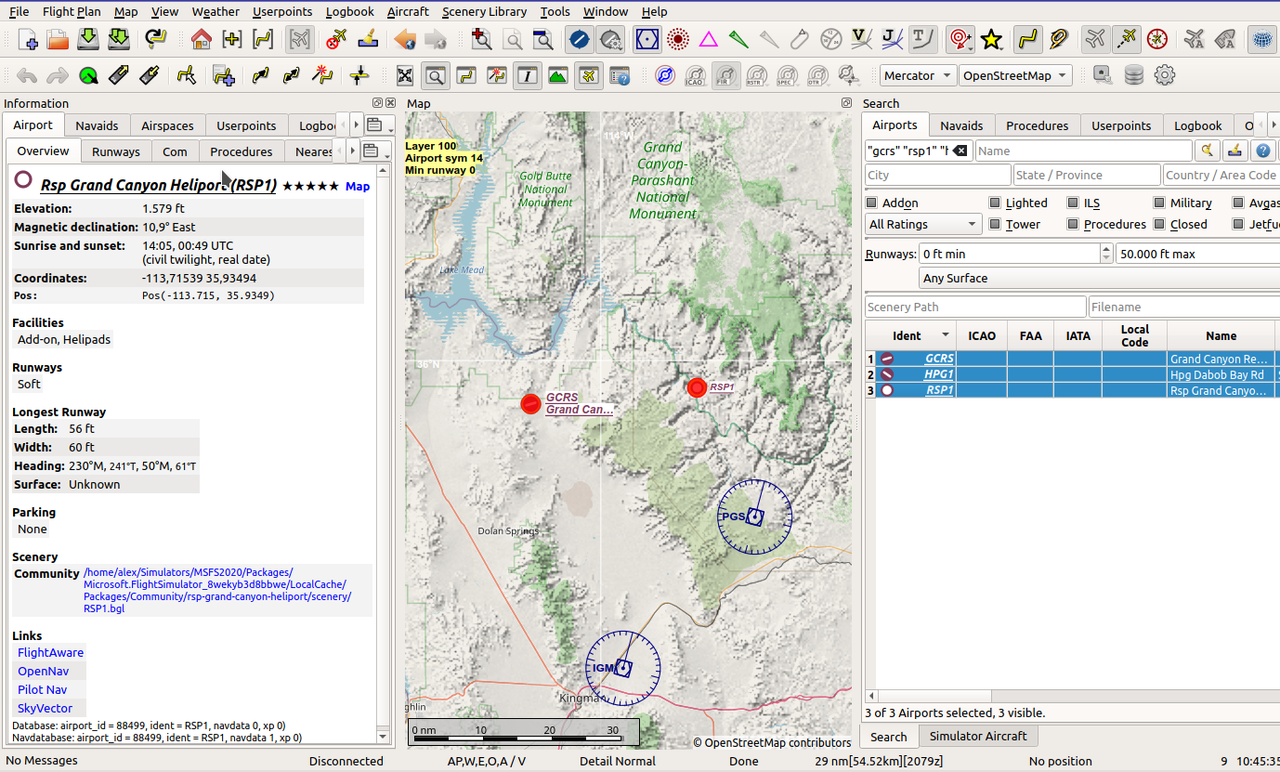This screenshot has width=1280, height=772.
Task: Open the All Ratings dropdown
Action: 923,225
